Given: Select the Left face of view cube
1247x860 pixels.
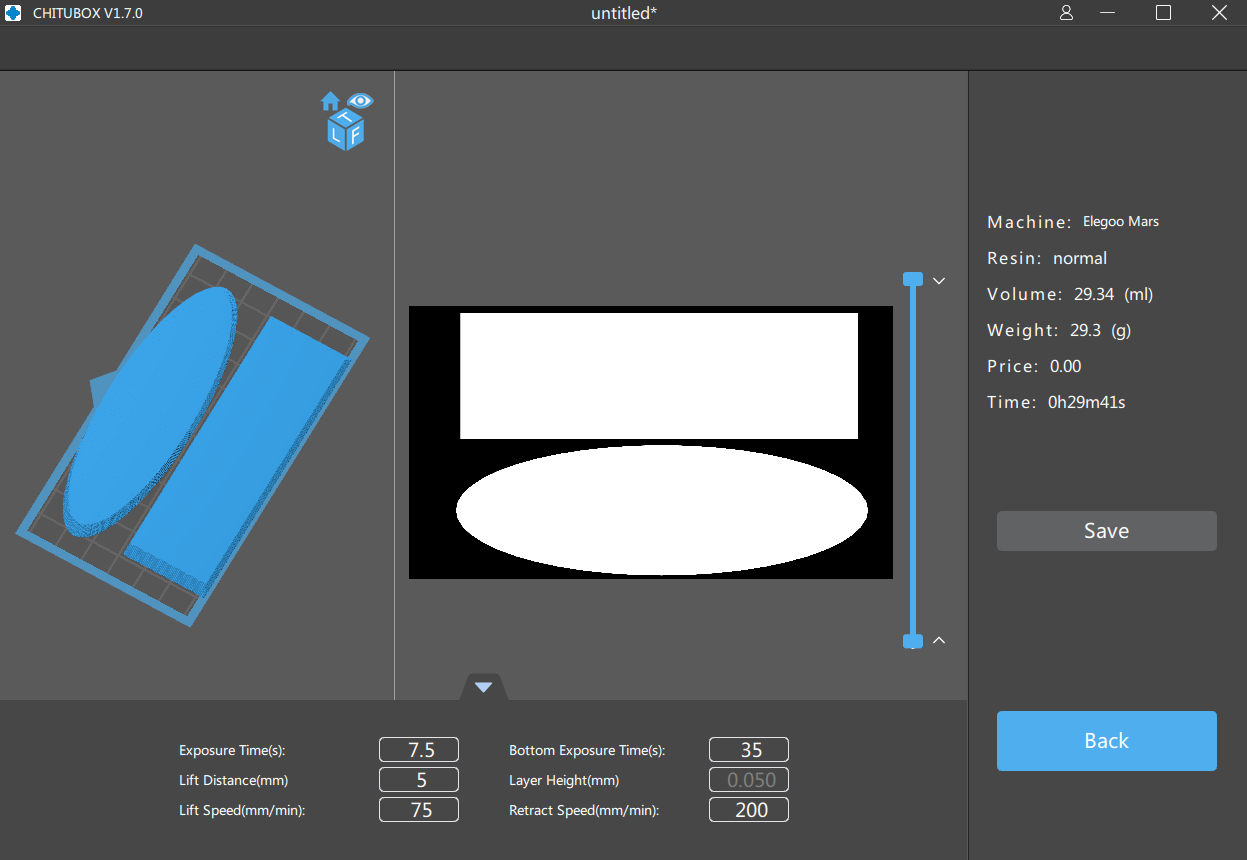Looking at the screenshot, I should (336, 137).
